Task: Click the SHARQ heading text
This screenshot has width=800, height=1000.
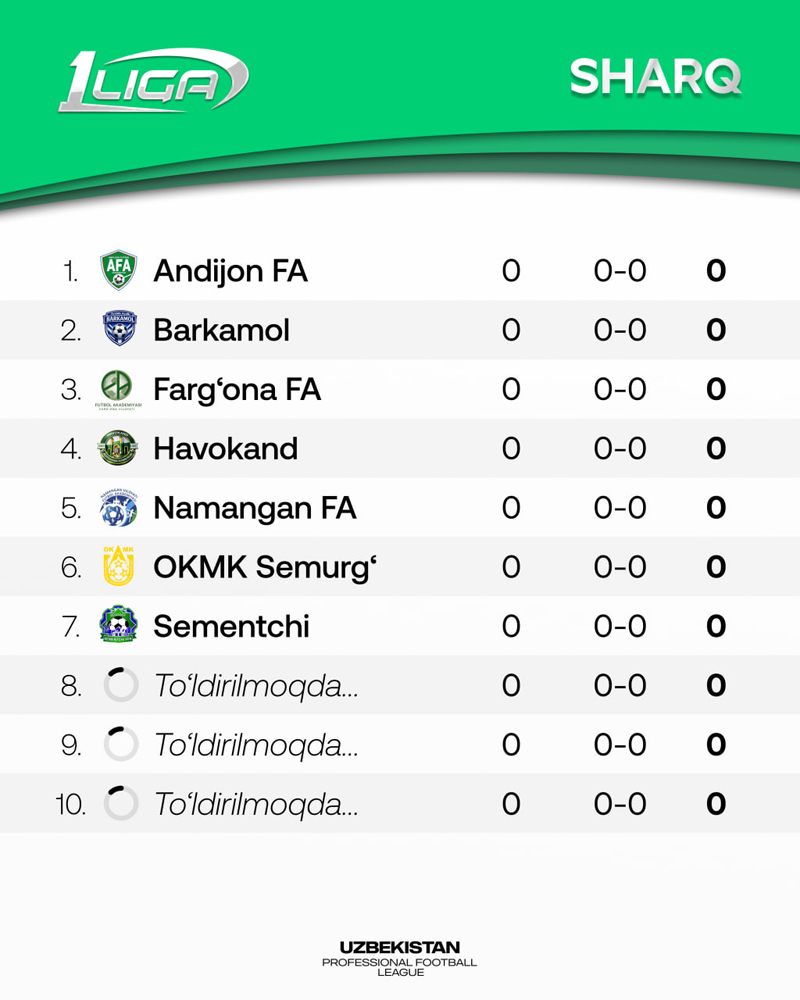Action: [x=655, y=77]
